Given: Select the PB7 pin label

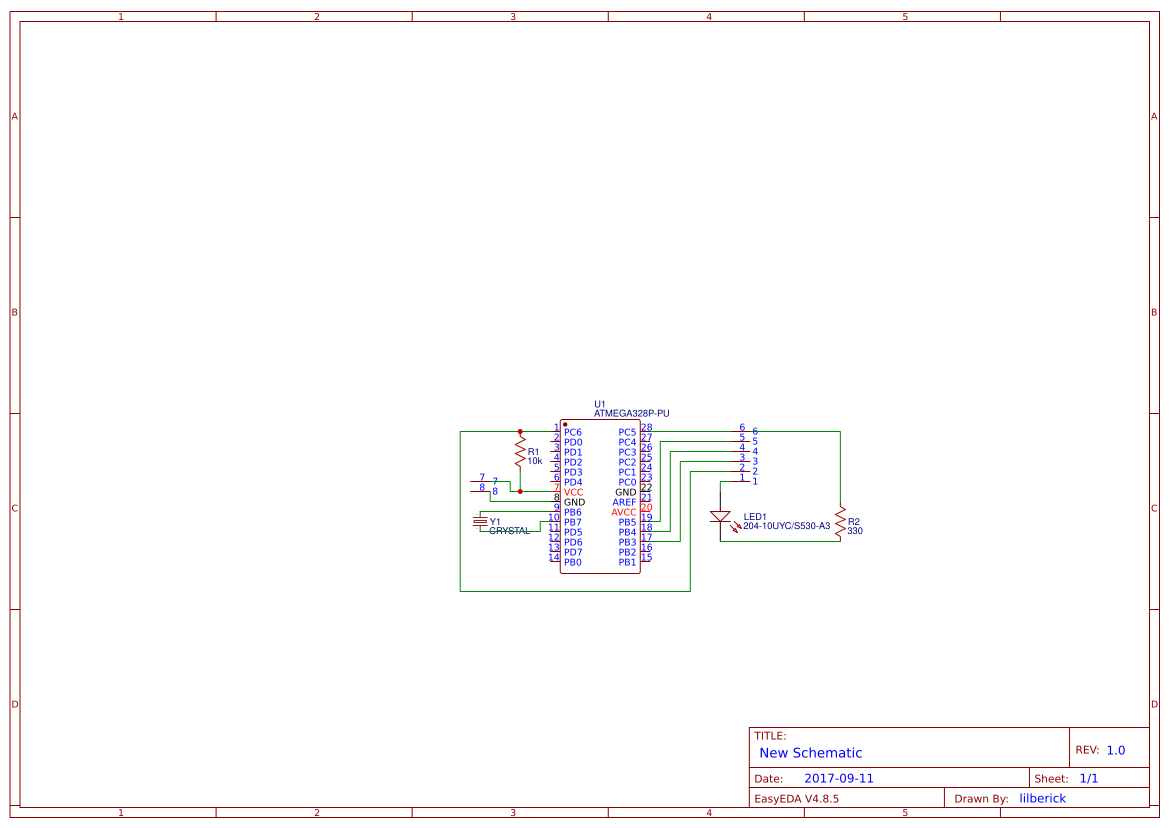Looking at the screenshot, I should (573, 522).
